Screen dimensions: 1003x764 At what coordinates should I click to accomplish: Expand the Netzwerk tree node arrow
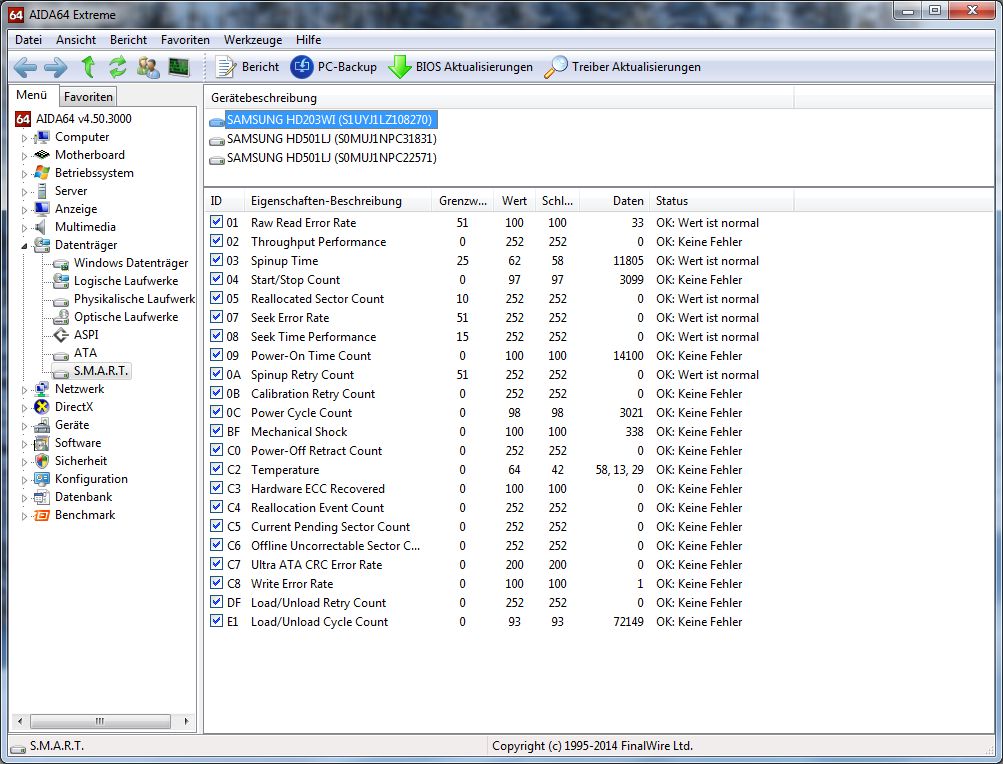click(24, 389)
